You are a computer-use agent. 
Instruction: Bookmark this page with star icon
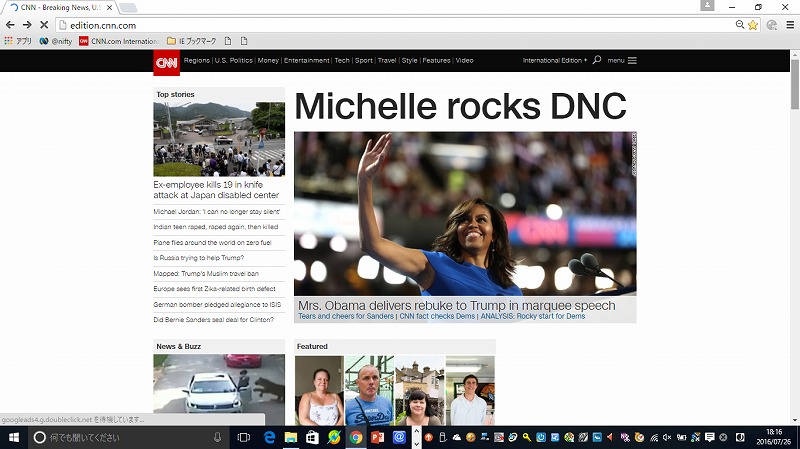click(x=753, y=25)
